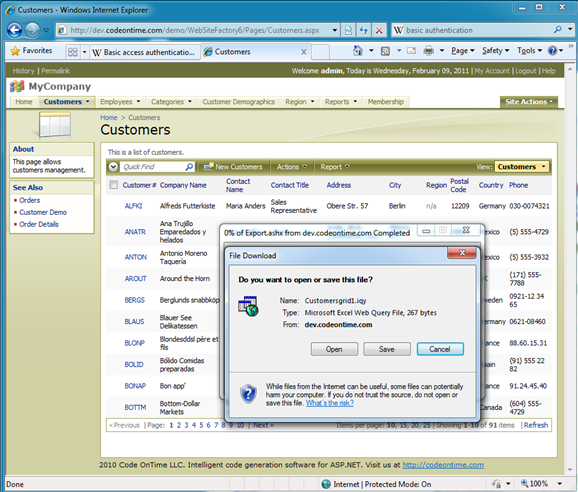Toggle the select-all checkbox in grid header
The height and width of the screenshot is (492, 578).
[114, 185]
